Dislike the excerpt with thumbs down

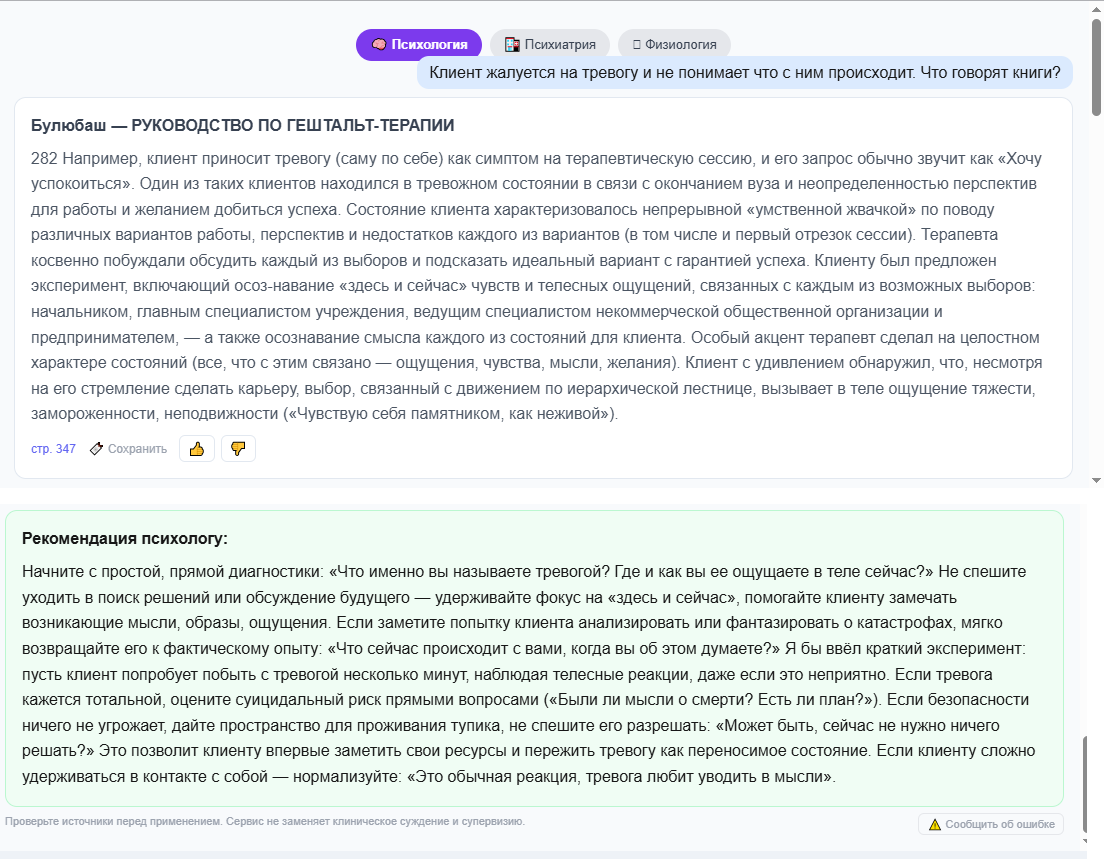point(238,449)
